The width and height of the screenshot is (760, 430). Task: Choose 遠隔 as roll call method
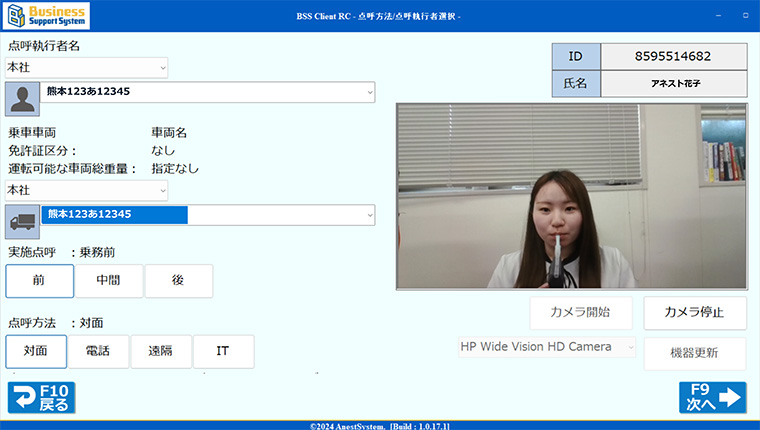160,352
